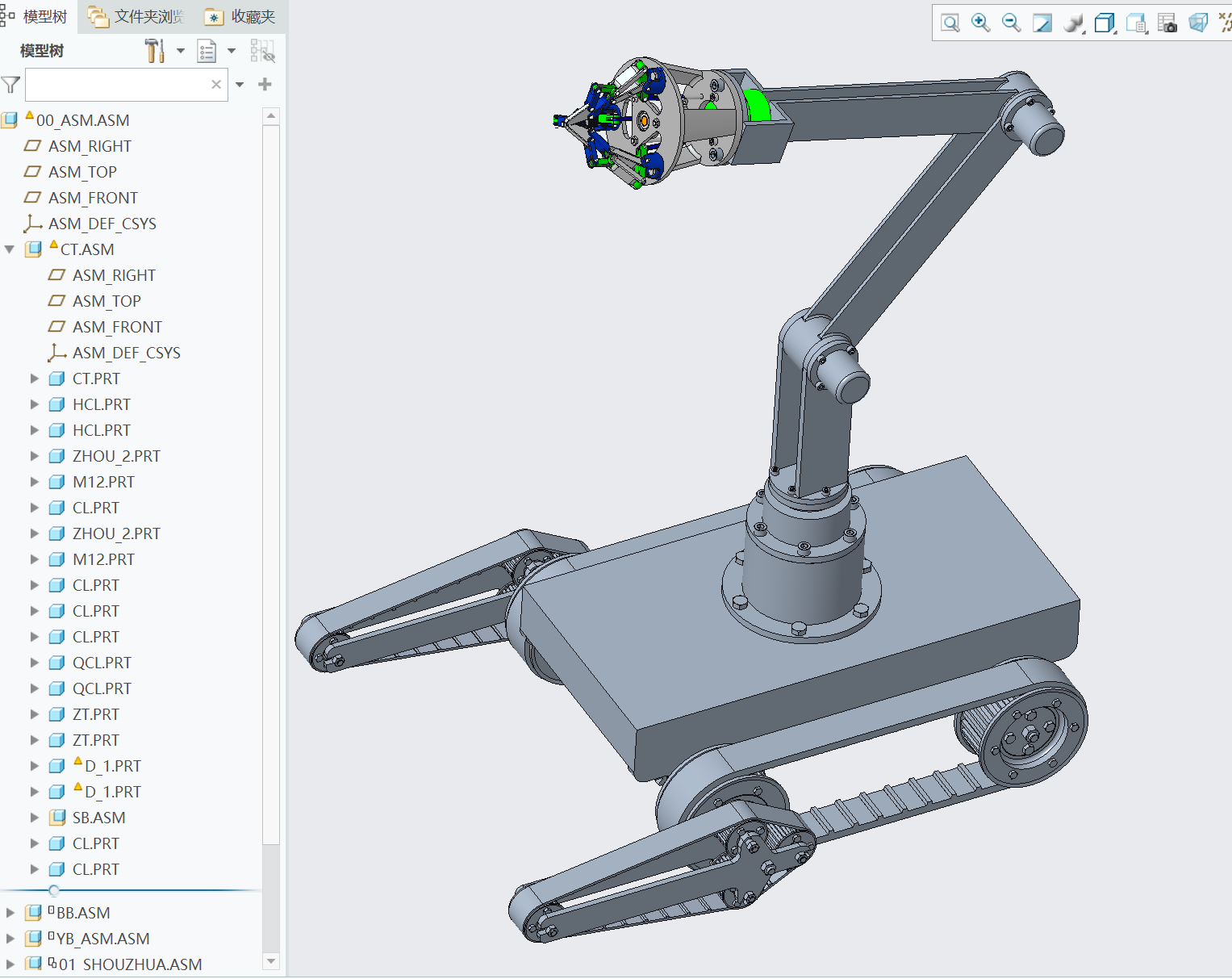Click the hammer tree settings icon
The image size is (1232, 979).
tap(154, 51)
